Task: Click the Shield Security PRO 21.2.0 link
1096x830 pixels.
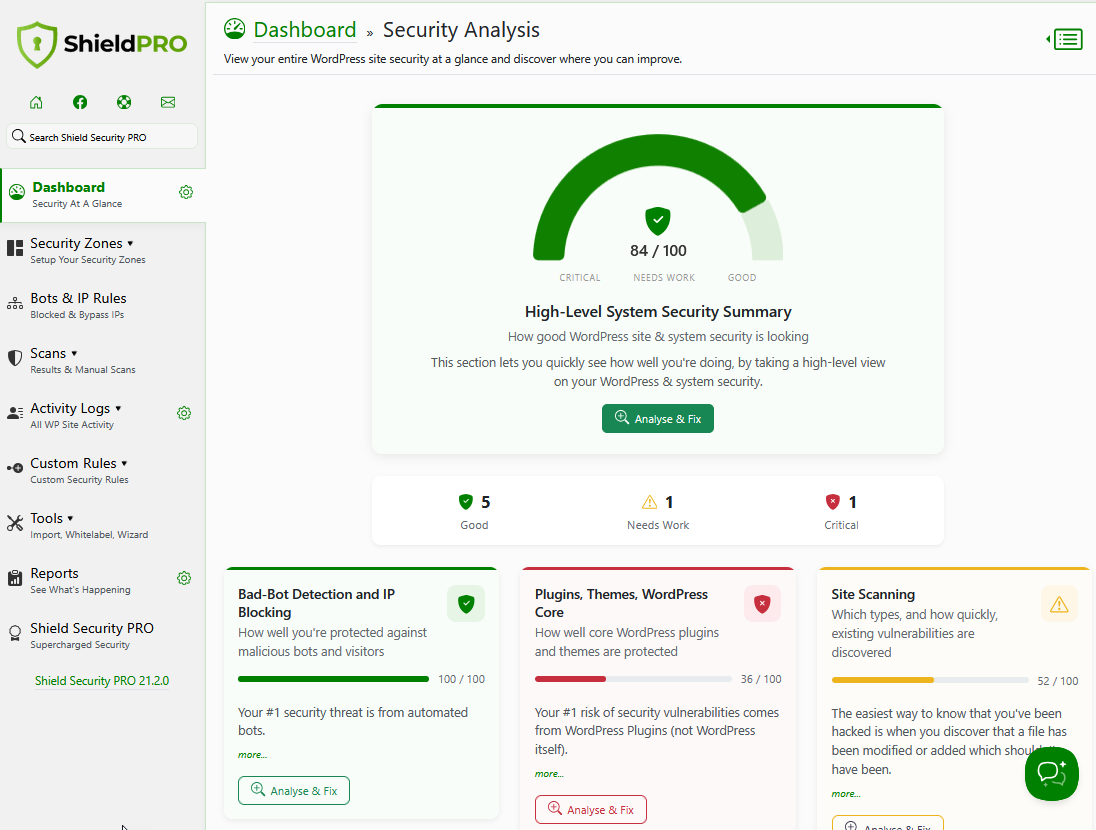Action: coord(102,681)
